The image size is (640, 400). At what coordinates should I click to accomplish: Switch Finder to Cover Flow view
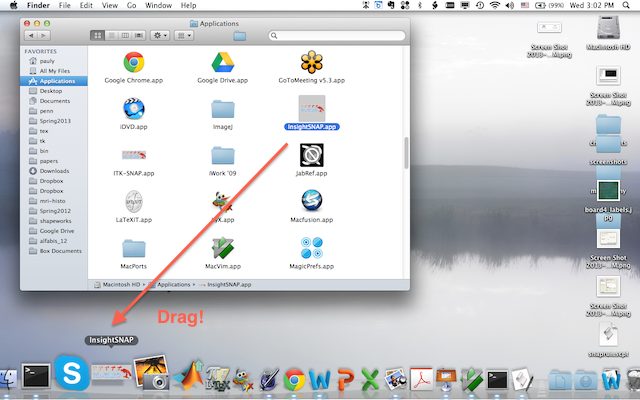[x=139, y=36]
